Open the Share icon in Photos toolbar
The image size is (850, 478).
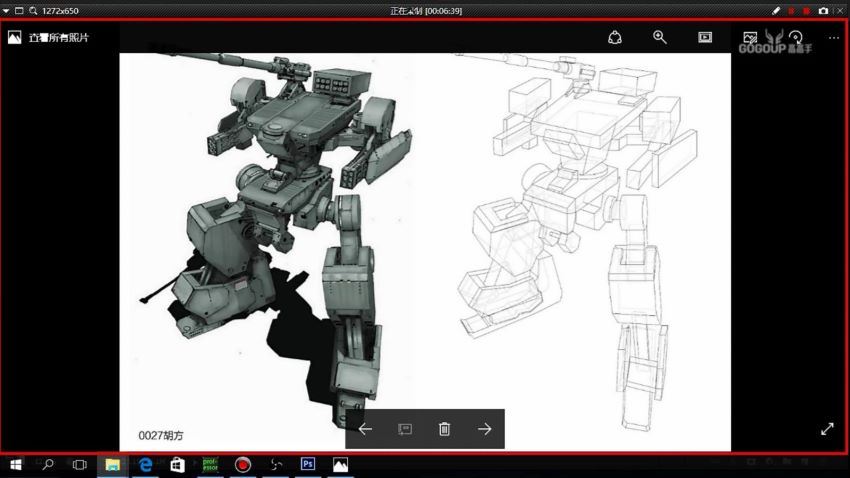tap(615, 37)
